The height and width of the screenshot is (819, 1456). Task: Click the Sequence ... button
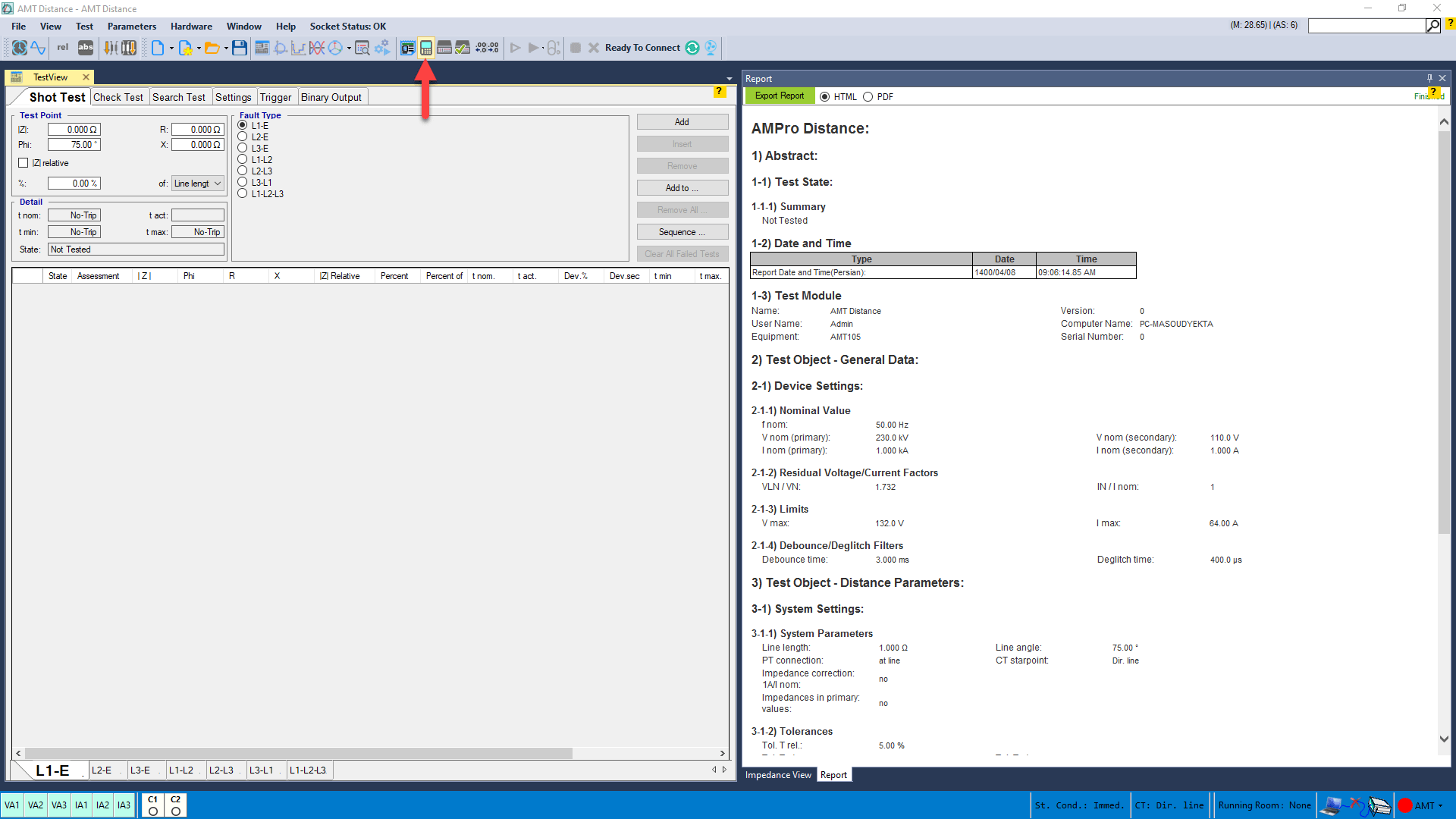(682, 232)
